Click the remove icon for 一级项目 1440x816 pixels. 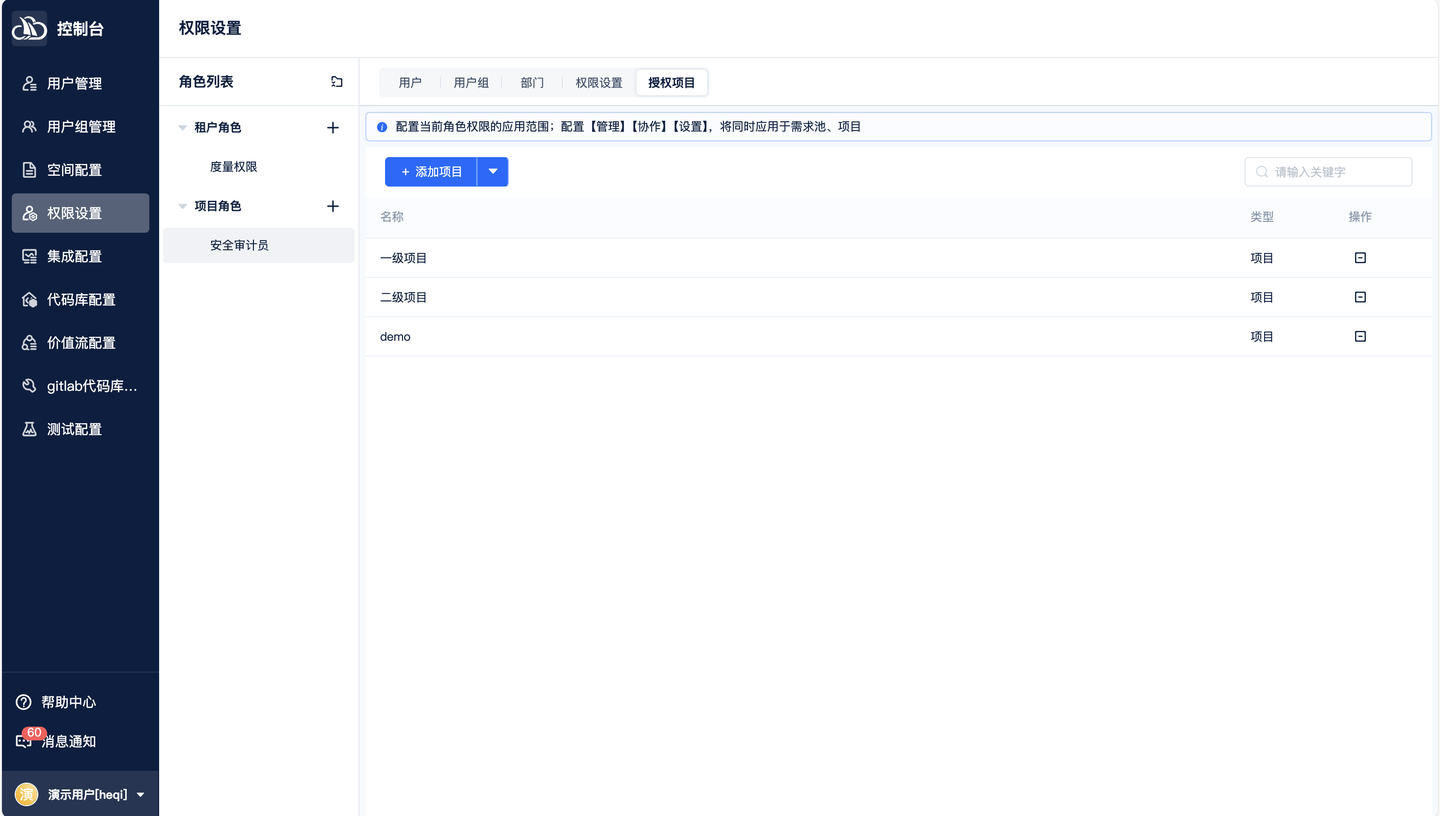1360,258
